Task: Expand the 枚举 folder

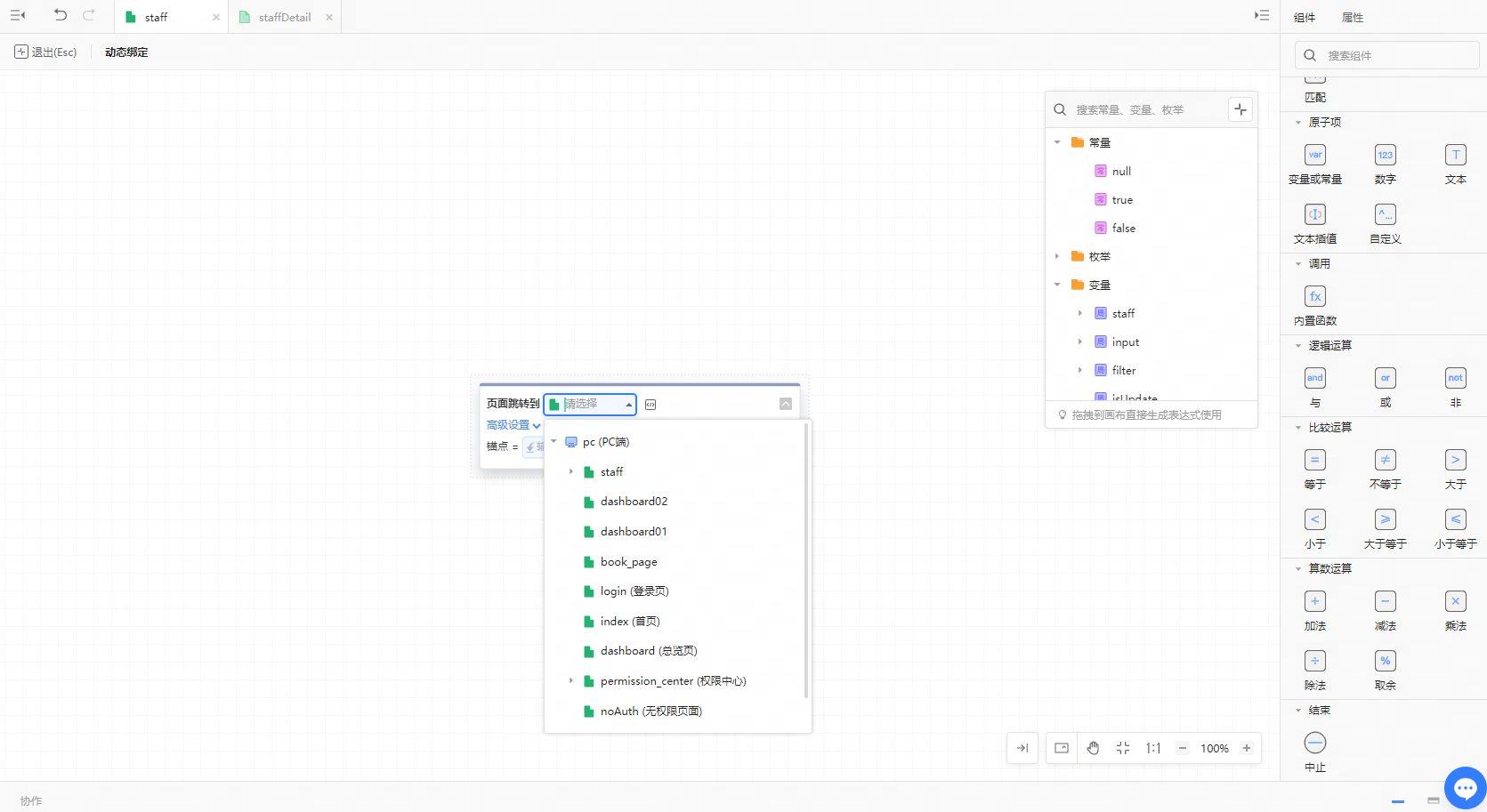Action: pyautogui.click(x=1057, y=256)
